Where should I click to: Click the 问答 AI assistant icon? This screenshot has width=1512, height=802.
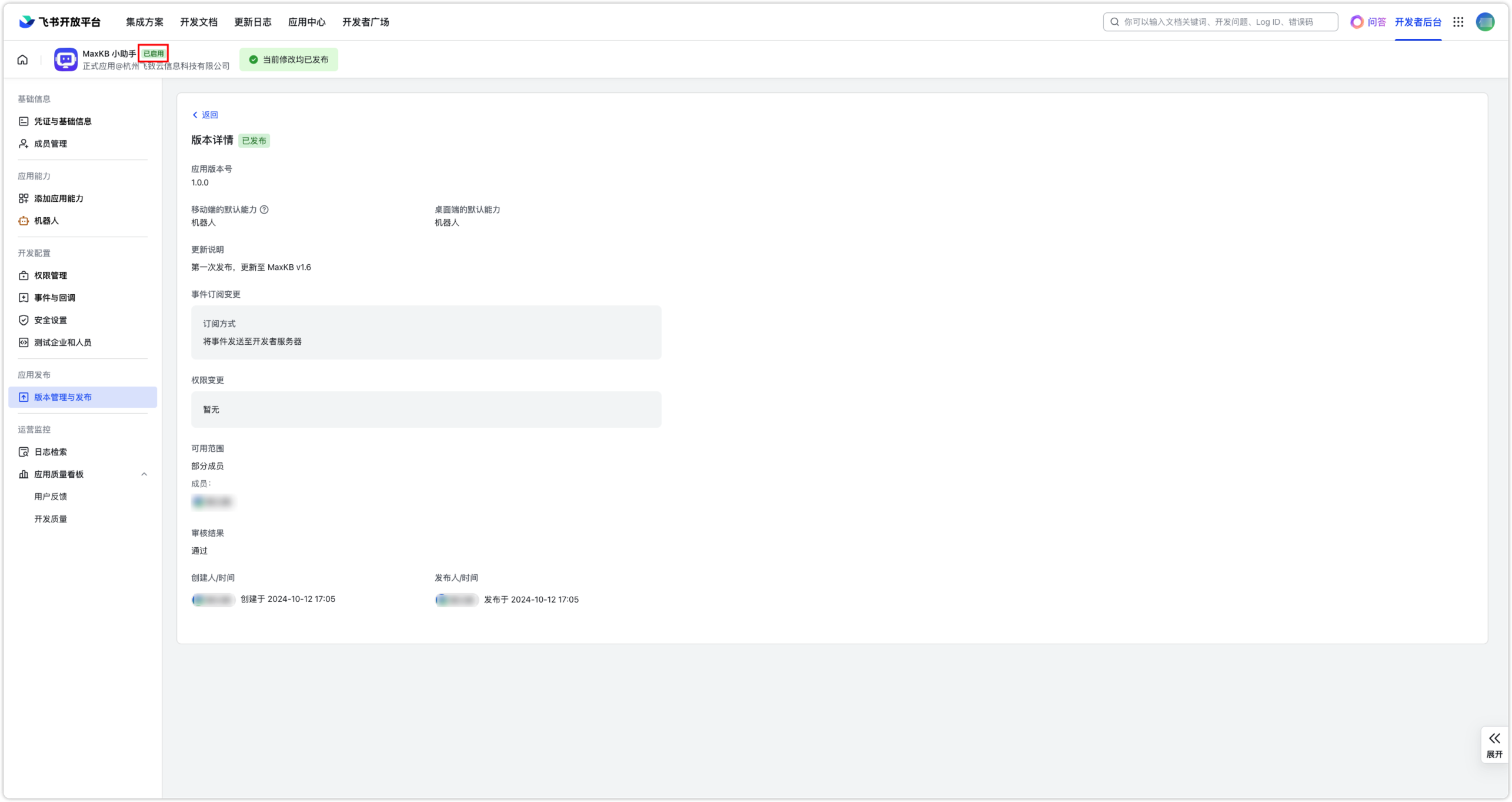coord(1357,22)
